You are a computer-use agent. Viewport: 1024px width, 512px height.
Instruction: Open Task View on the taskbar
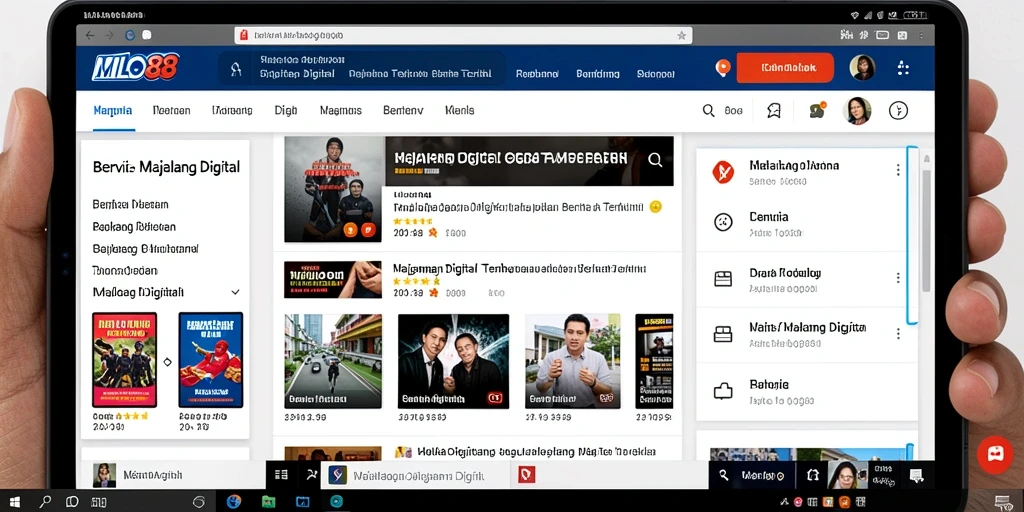click(72, 502)
